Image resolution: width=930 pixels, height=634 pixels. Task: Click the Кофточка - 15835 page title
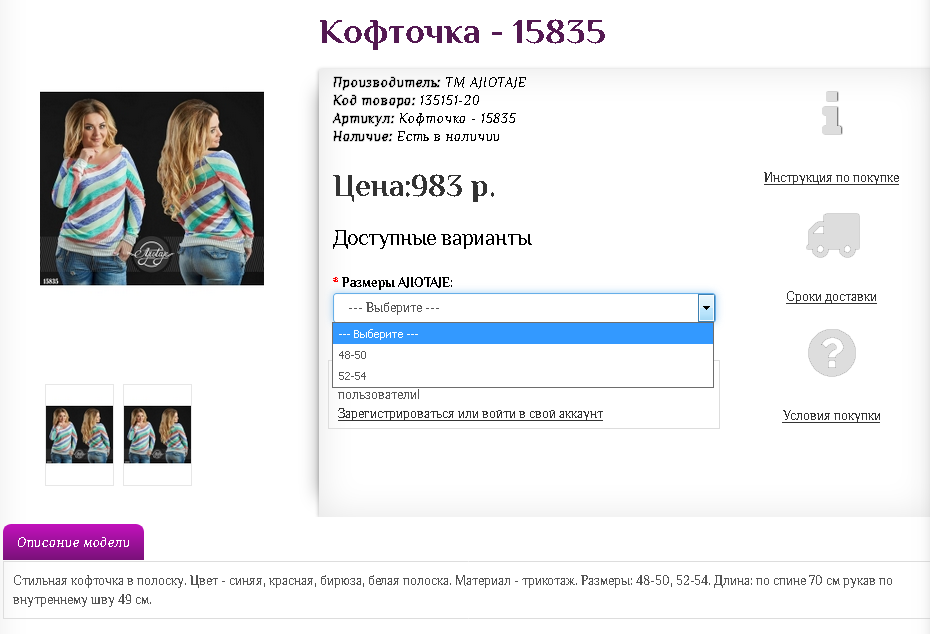coord(463,33)
